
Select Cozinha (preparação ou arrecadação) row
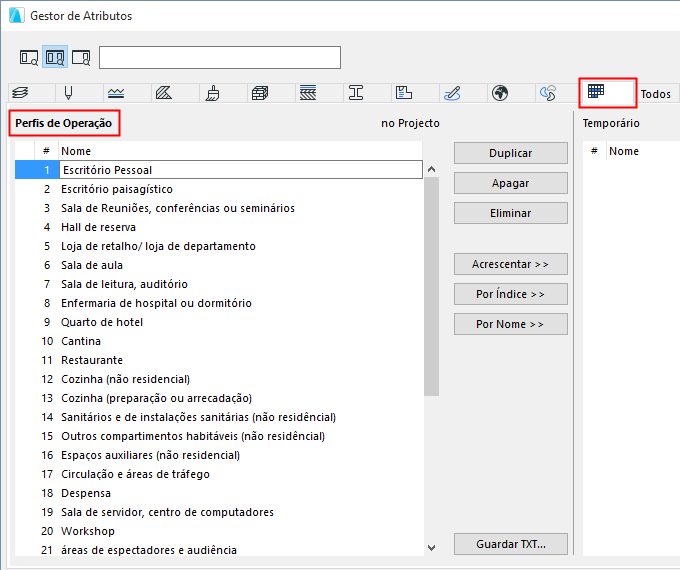219,398
